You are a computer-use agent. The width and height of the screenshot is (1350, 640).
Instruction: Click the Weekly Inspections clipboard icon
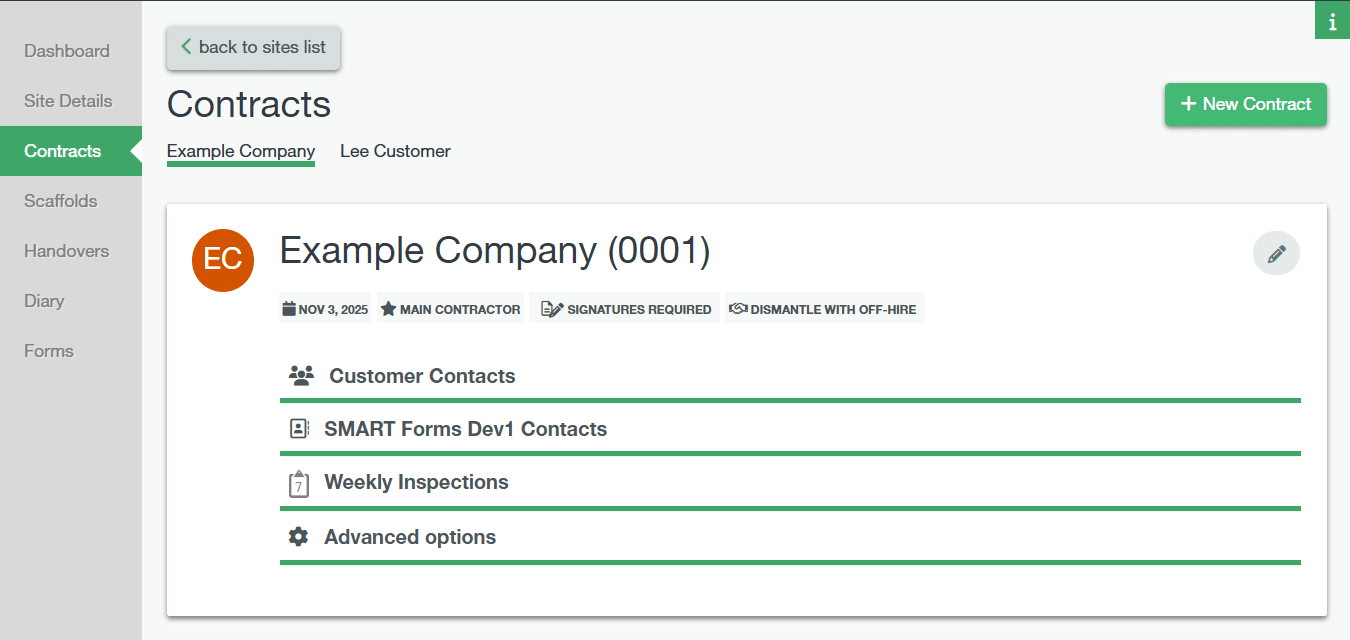[298, 484]
